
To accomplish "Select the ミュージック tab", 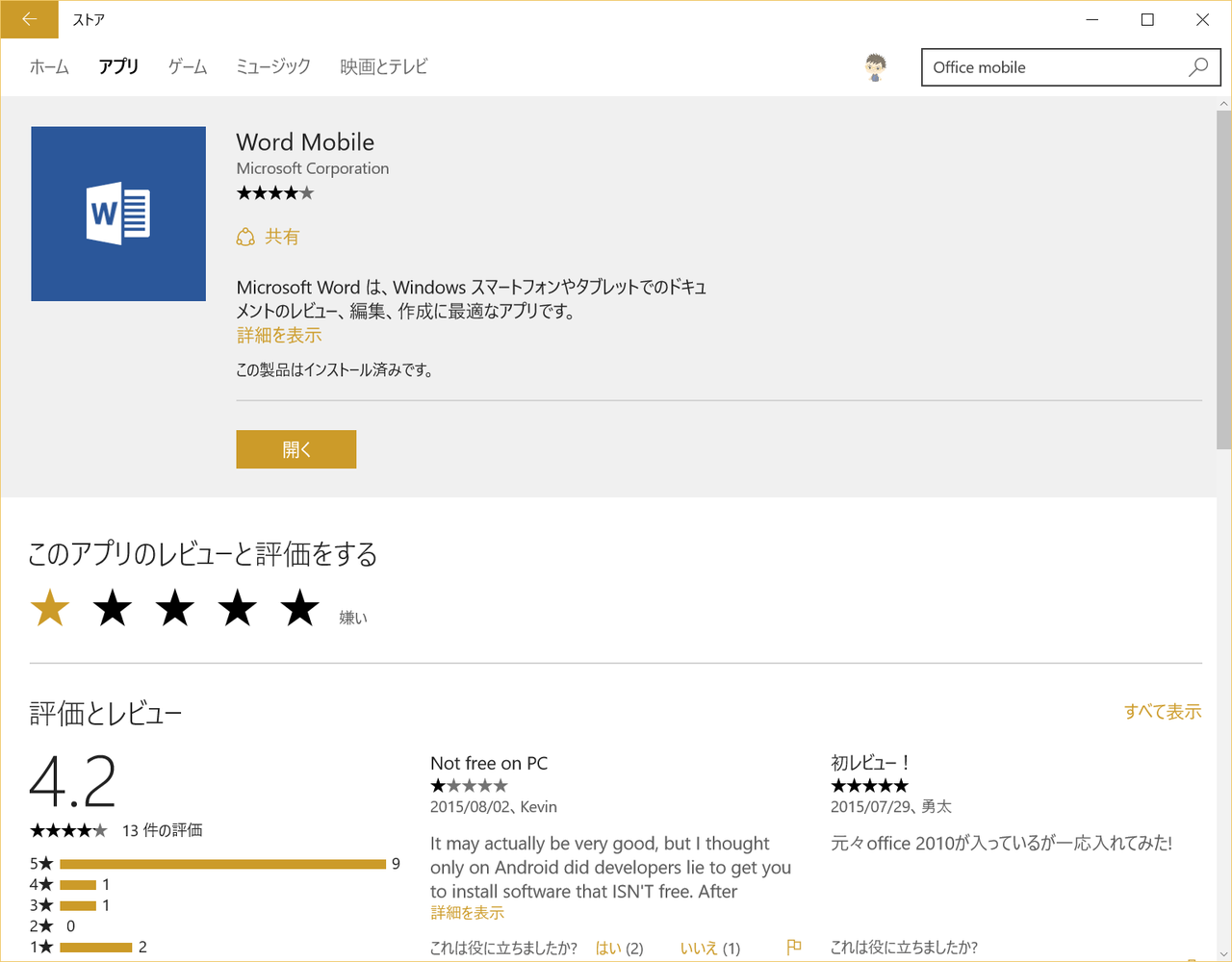I will click(x=273, y=66).
